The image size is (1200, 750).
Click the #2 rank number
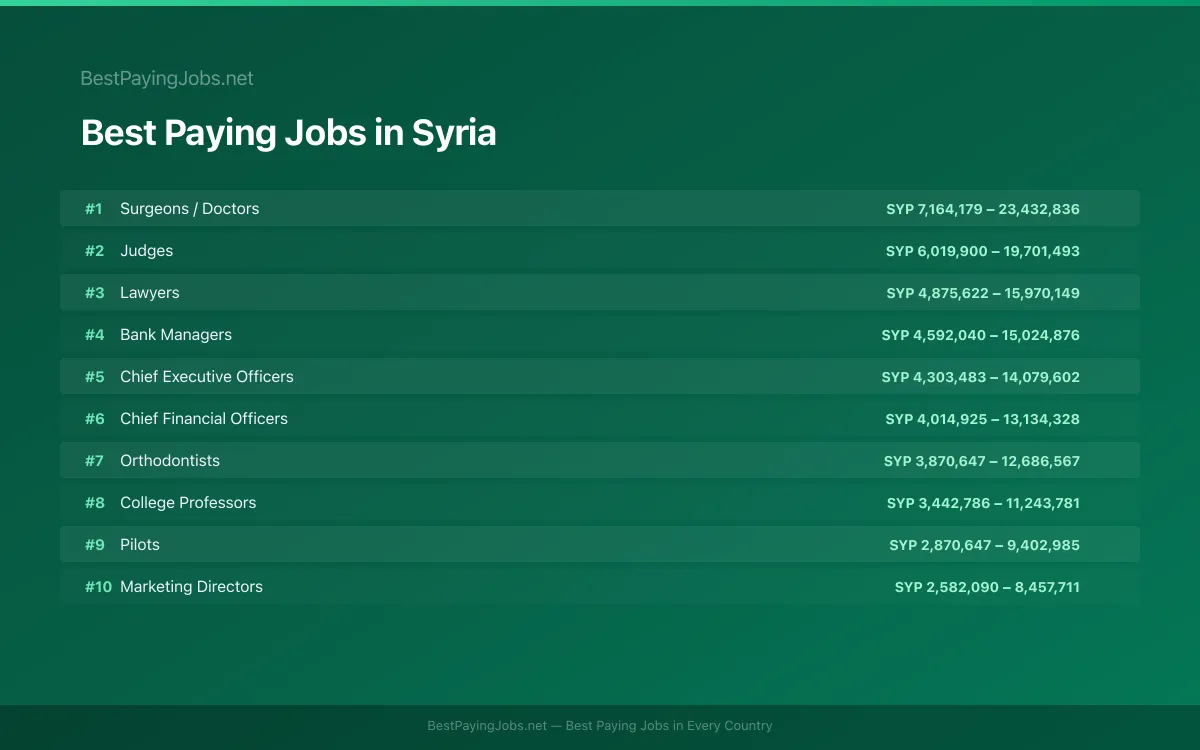94,251
